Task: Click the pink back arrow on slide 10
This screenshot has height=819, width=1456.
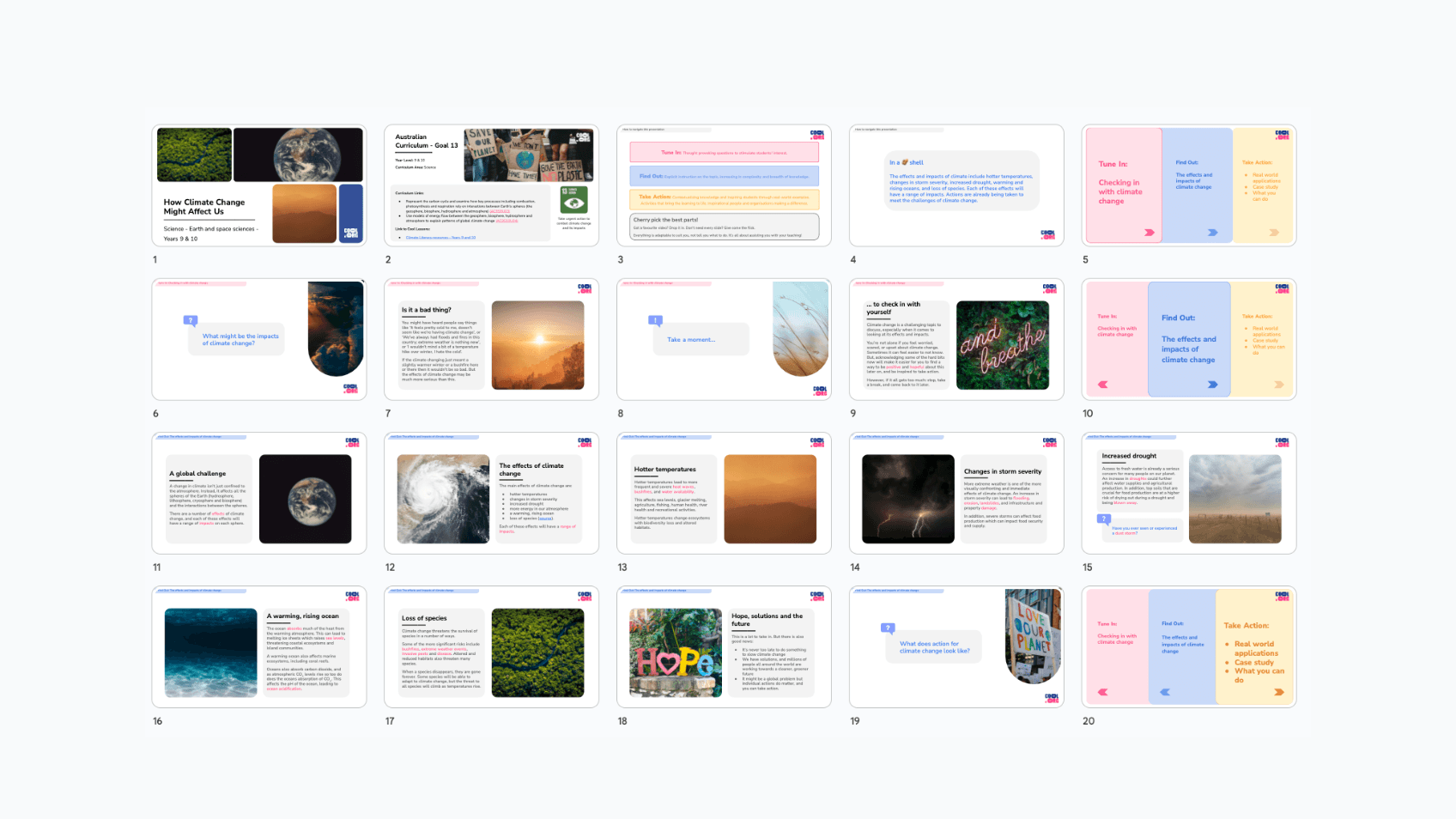Action: (1102, 385)
